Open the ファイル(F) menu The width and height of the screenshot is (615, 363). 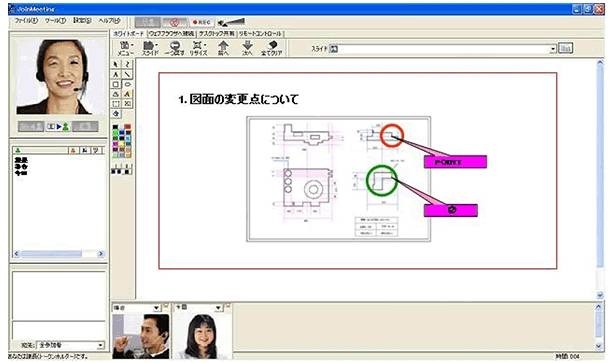[x=26, y=20]
